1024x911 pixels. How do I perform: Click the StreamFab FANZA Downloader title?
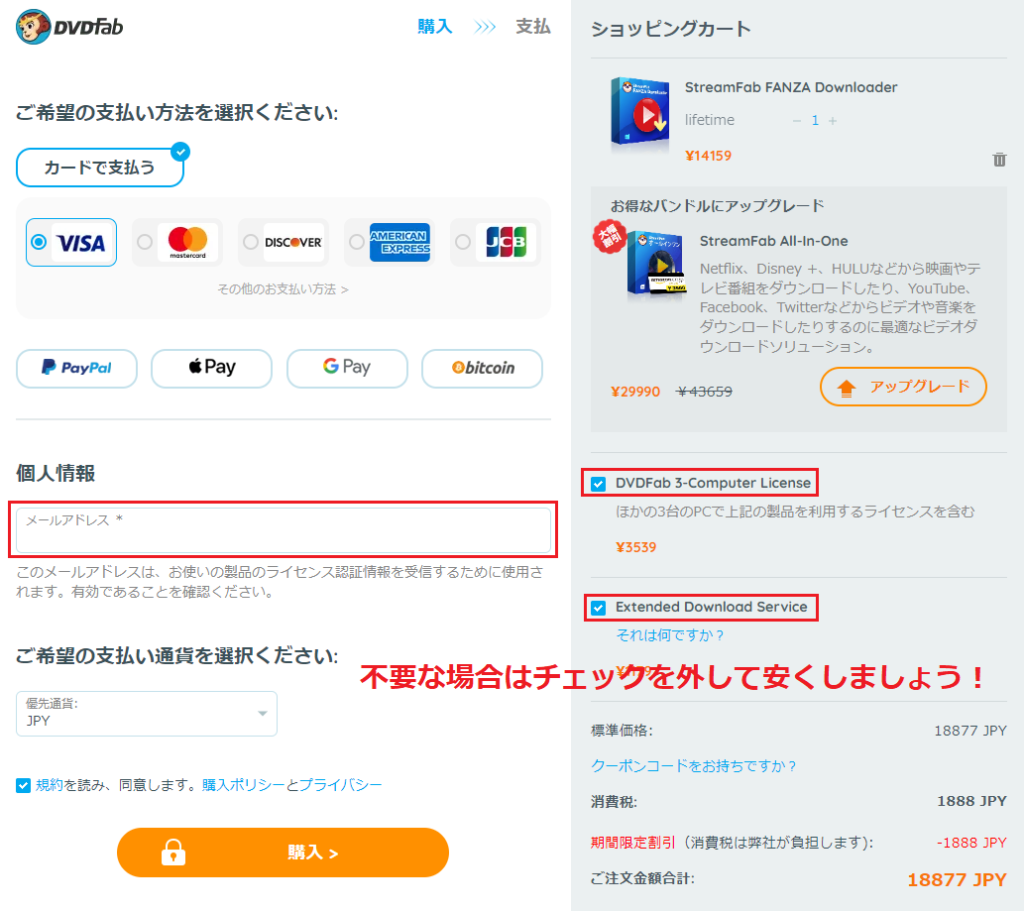point(791,88)
